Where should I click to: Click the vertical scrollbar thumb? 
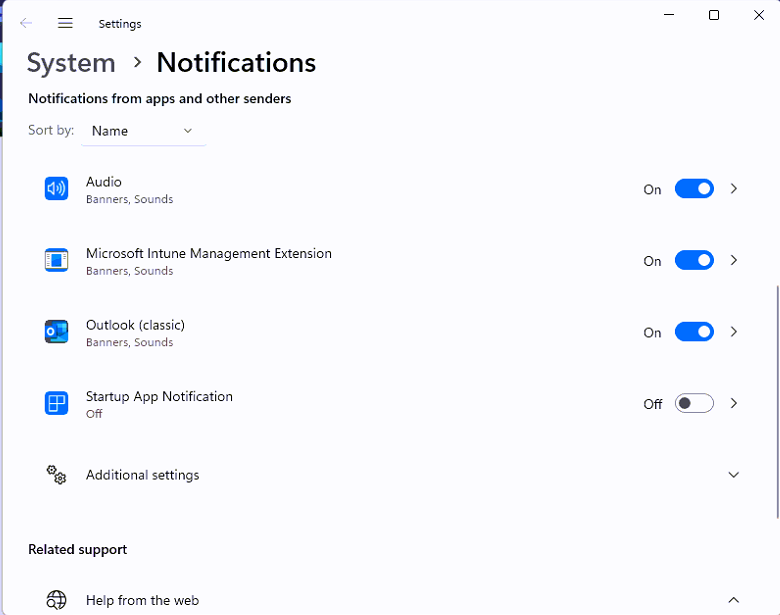click(x=778, y=402)
